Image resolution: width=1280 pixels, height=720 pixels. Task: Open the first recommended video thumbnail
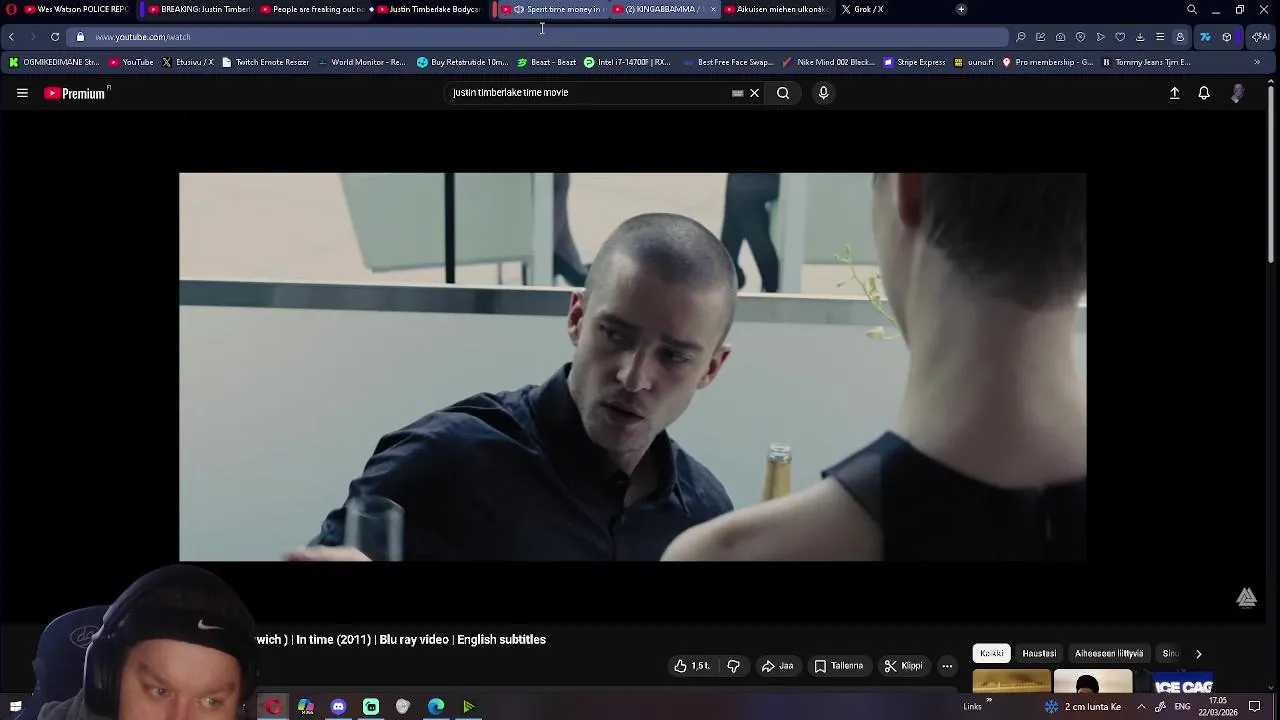[1012, 682]
